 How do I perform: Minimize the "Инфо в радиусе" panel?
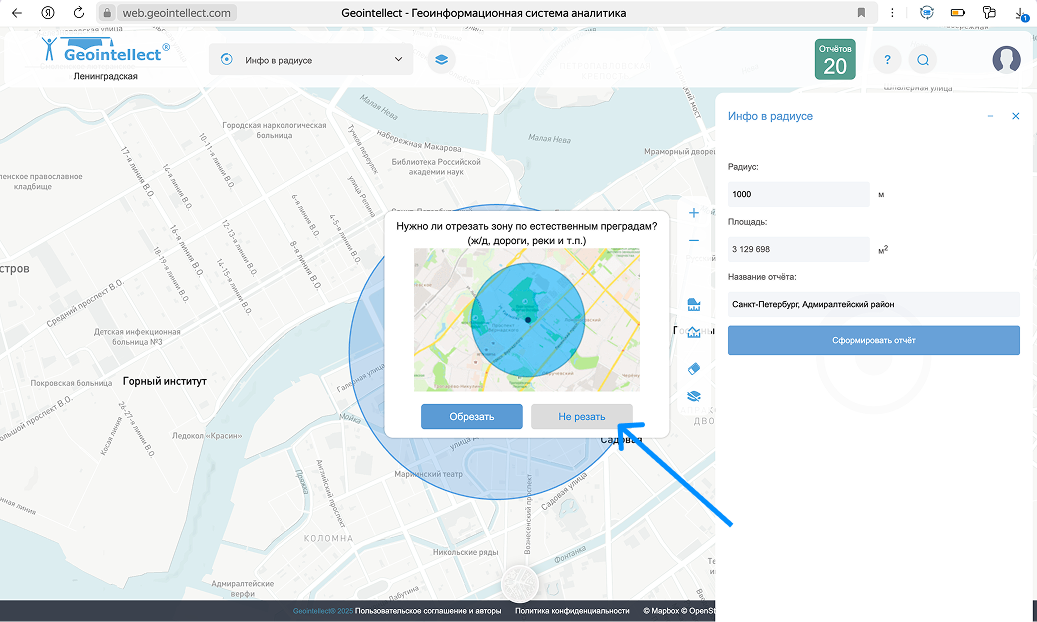tap(990, 117)
